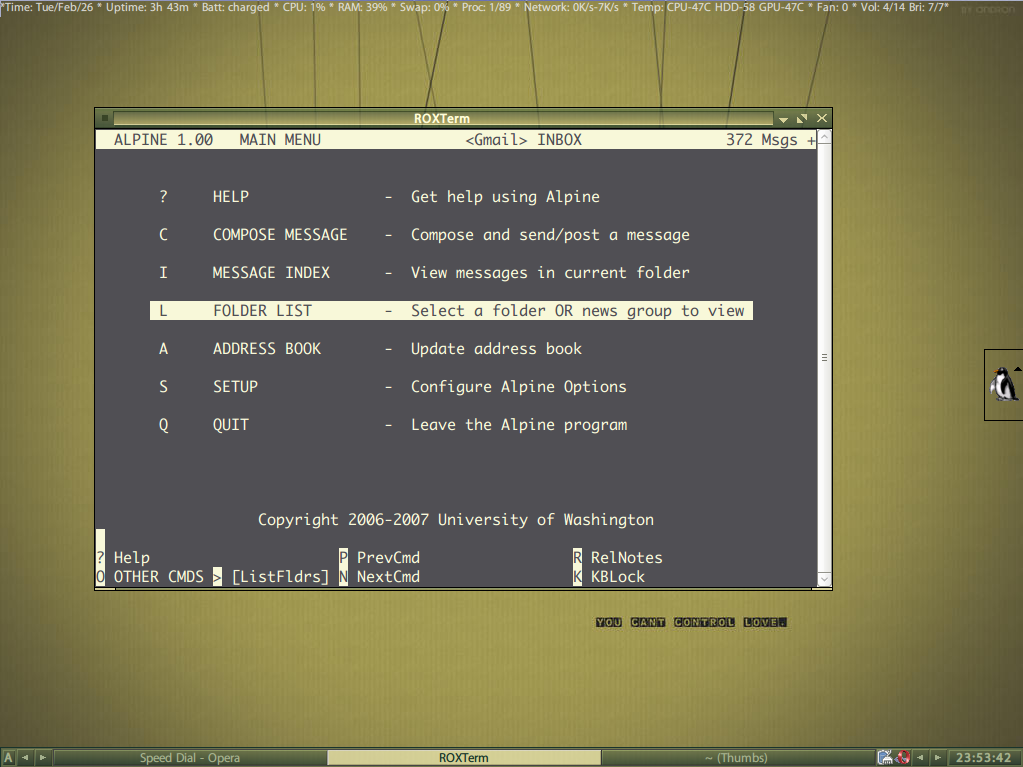Viewport: 1023px width, 767px height.
Task: Shade the ROXTerm window with the down arrow
Action: pyautogui.click(x=784, y=119)
